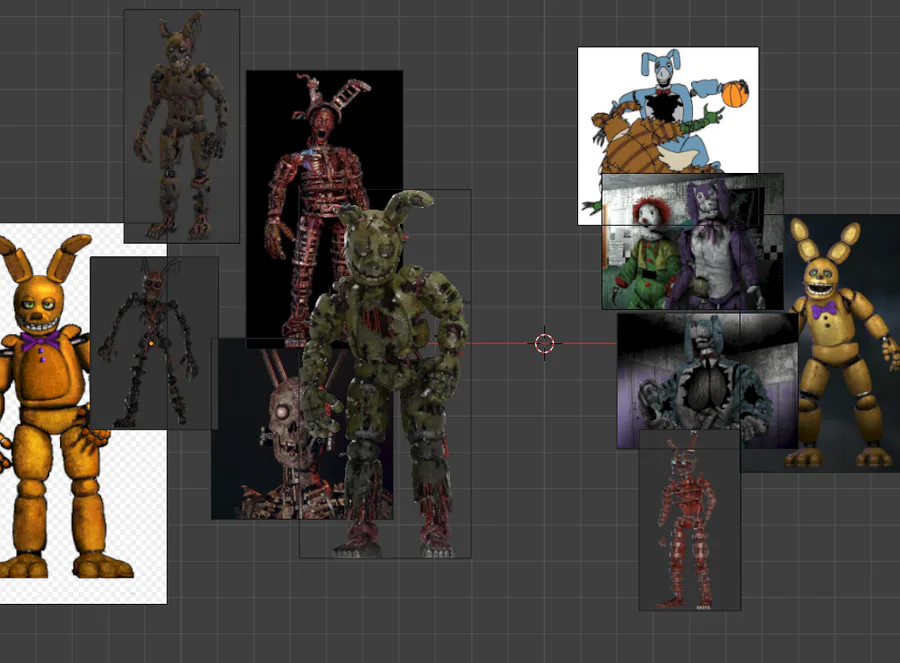
Task: Click the 3D cursor crosshair in the viewport
Action: (x=544, y=343)
